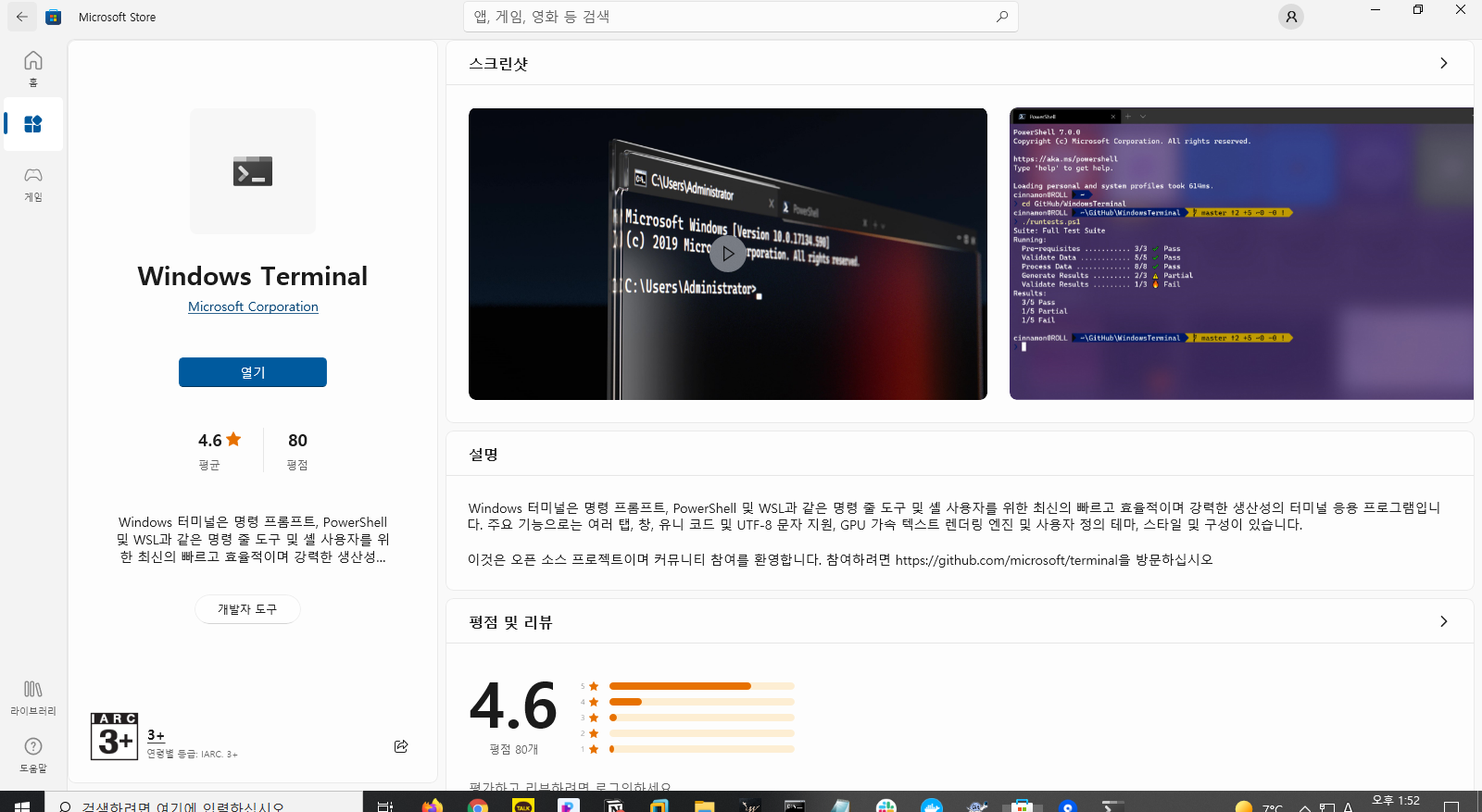Open the Home (홈) sidebar page
Viewport: 1482px width, 812px height.
click(33, 69)
